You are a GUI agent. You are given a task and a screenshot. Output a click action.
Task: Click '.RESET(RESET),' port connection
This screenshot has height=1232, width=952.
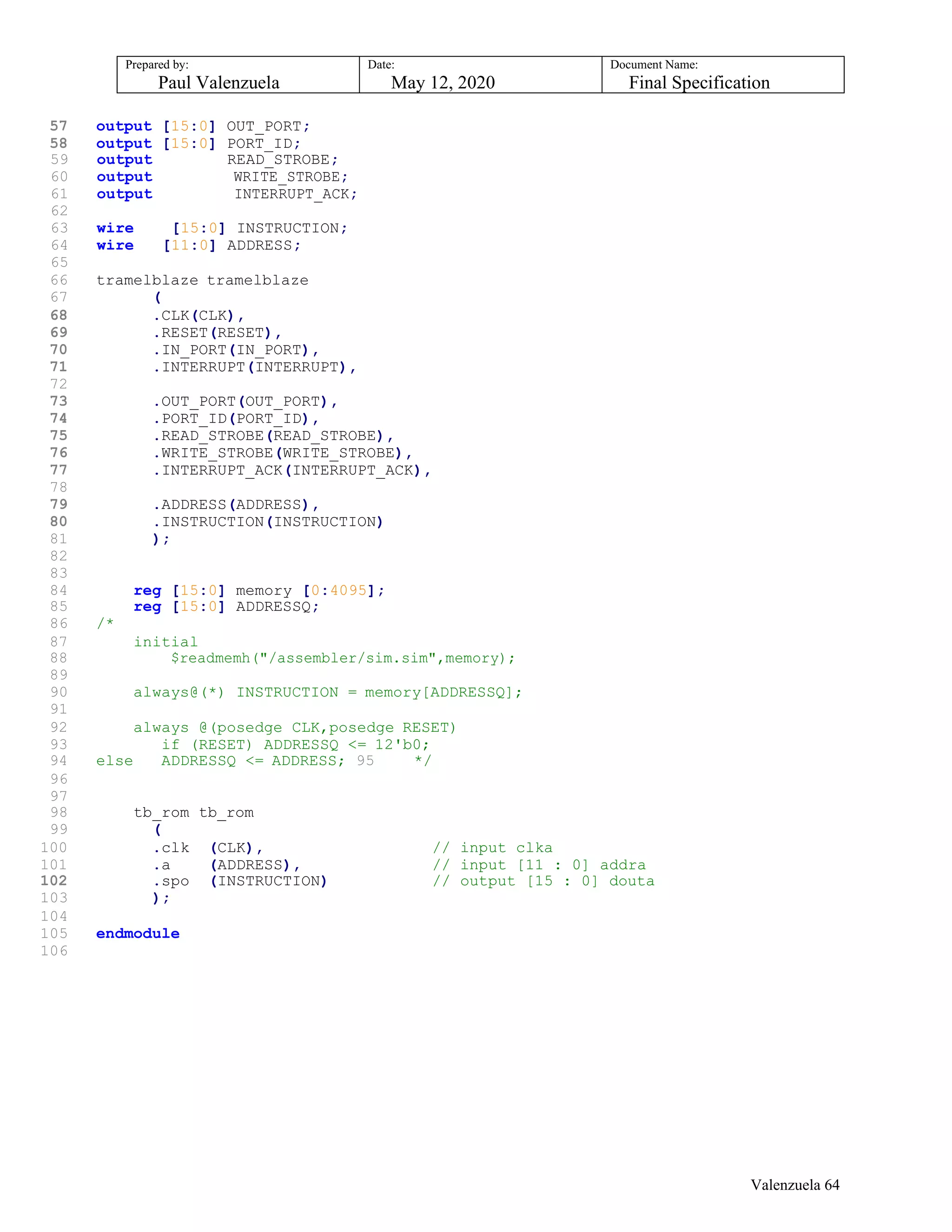coord(217,333)
